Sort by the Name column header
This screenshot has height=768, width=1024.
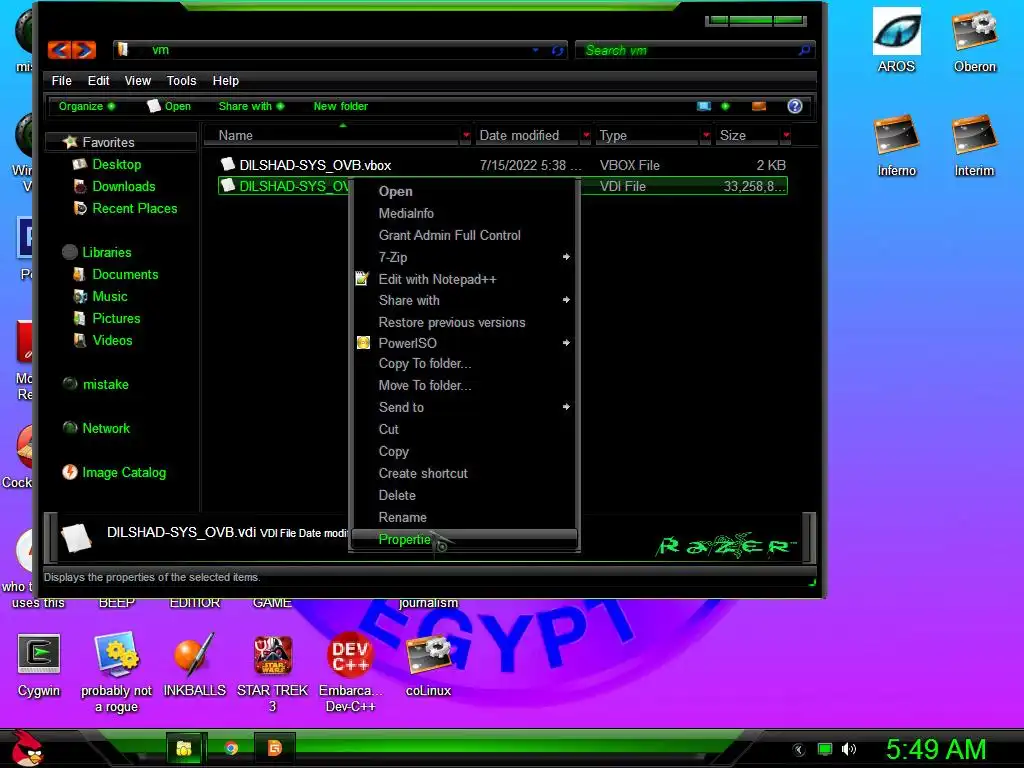pyautogui.click(x=236, y=135)
